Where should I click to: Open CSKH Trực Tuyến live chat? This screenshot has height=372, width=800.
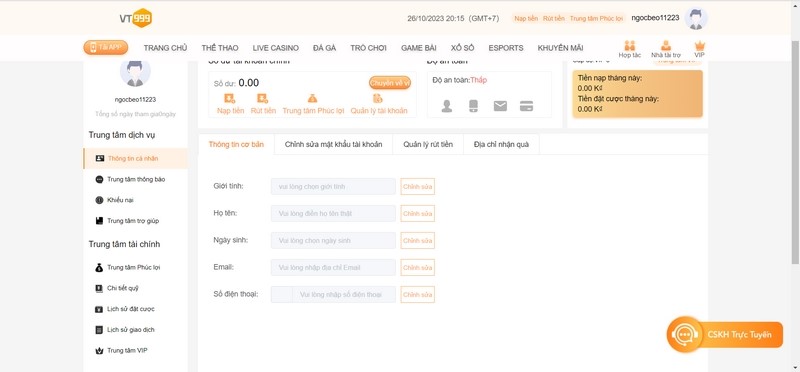(724, 335)
